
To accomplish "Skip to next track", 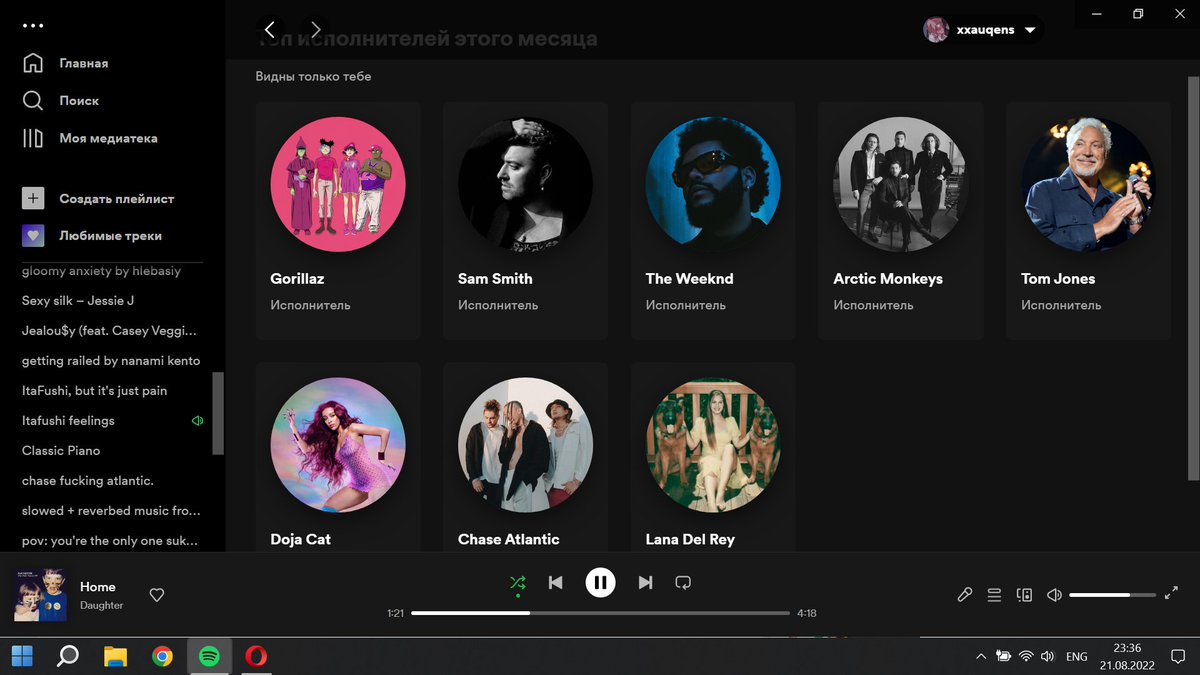I will (645, 582).
